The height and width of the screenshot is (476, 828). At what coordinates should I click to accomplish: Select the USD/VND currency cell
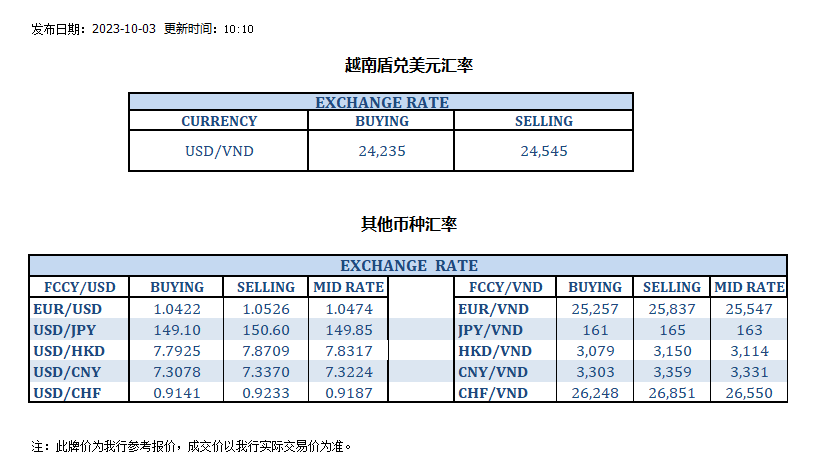point(219,152)
